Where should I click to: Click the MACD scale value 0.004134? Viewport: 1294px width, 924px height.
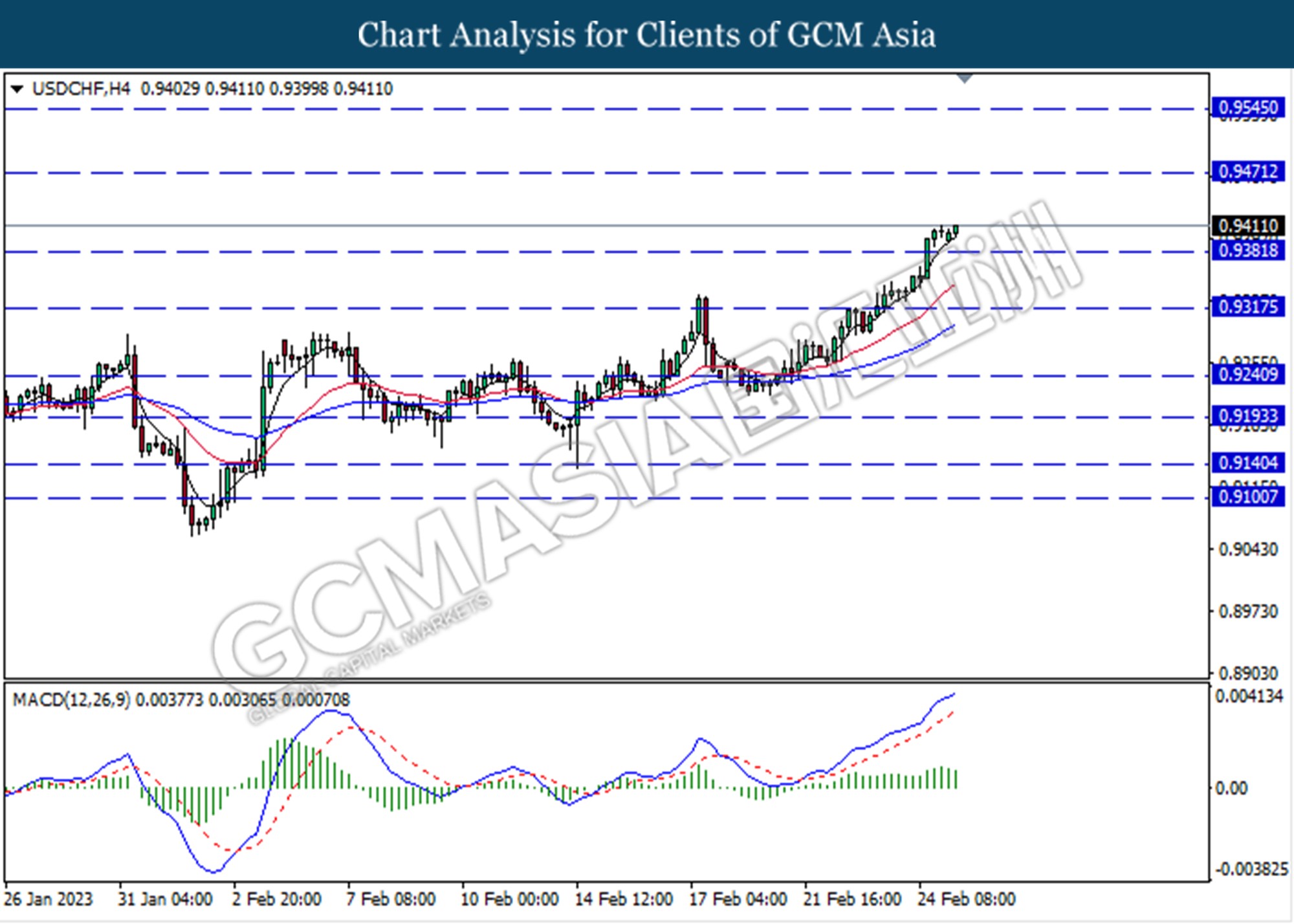(x=1249, y=697)
